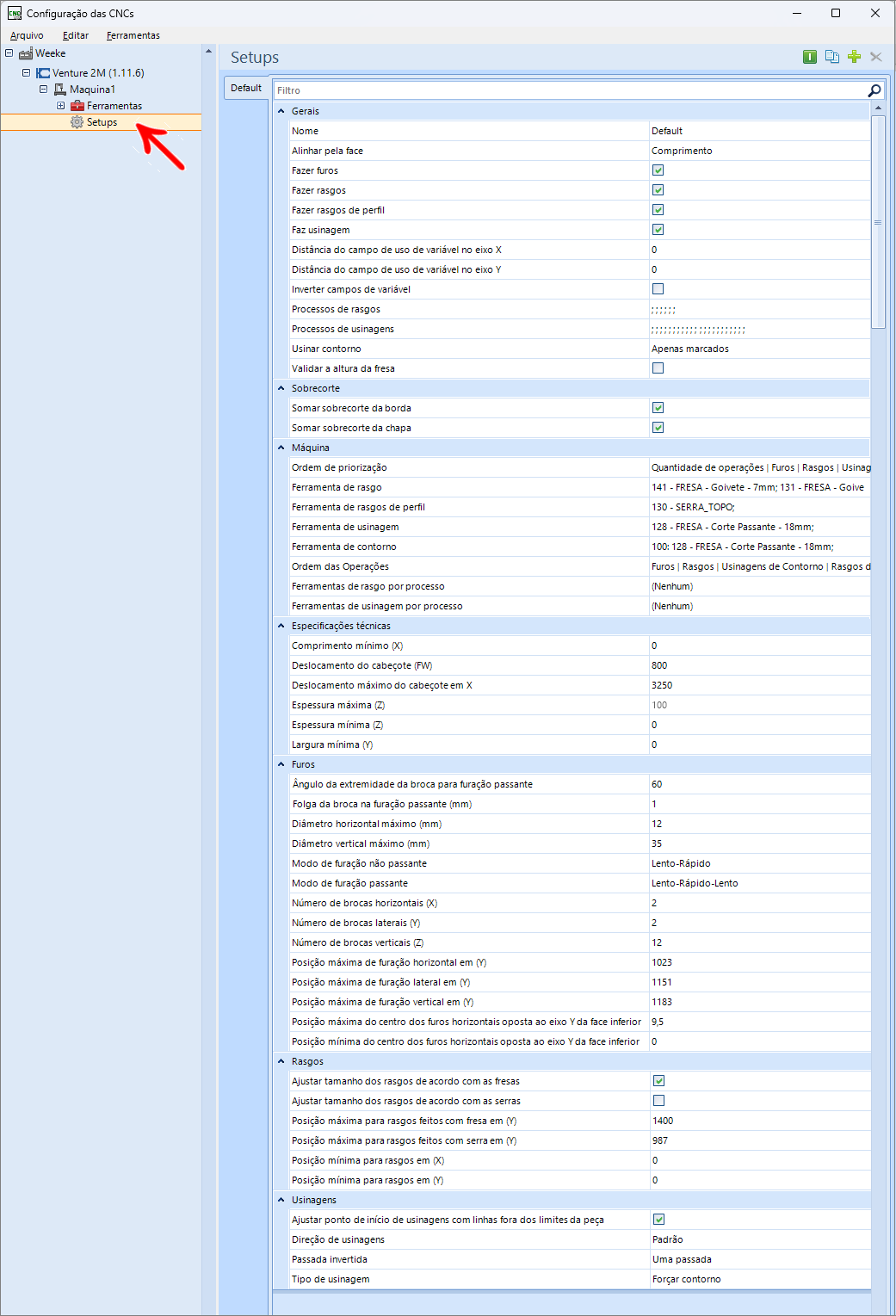Open the Arquivo menu

coord(27,35)
